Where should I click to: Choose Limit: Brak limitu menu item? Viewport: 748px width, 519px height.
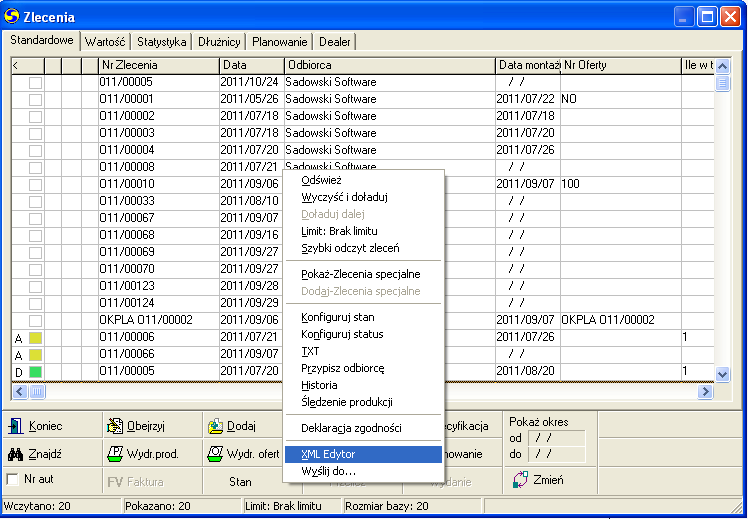click(363, 231)
